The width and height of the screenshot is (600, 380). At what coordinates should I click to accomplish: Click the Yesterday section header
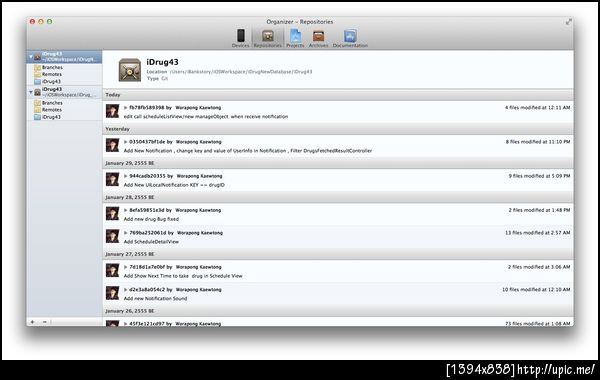point(338,129)
